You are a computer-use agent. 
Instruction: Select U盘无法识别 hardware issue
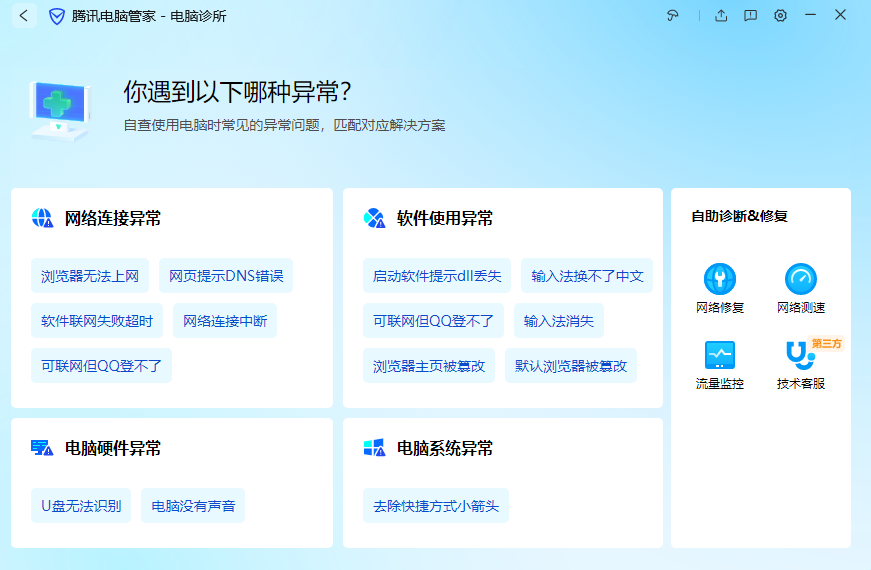[81, 506]
